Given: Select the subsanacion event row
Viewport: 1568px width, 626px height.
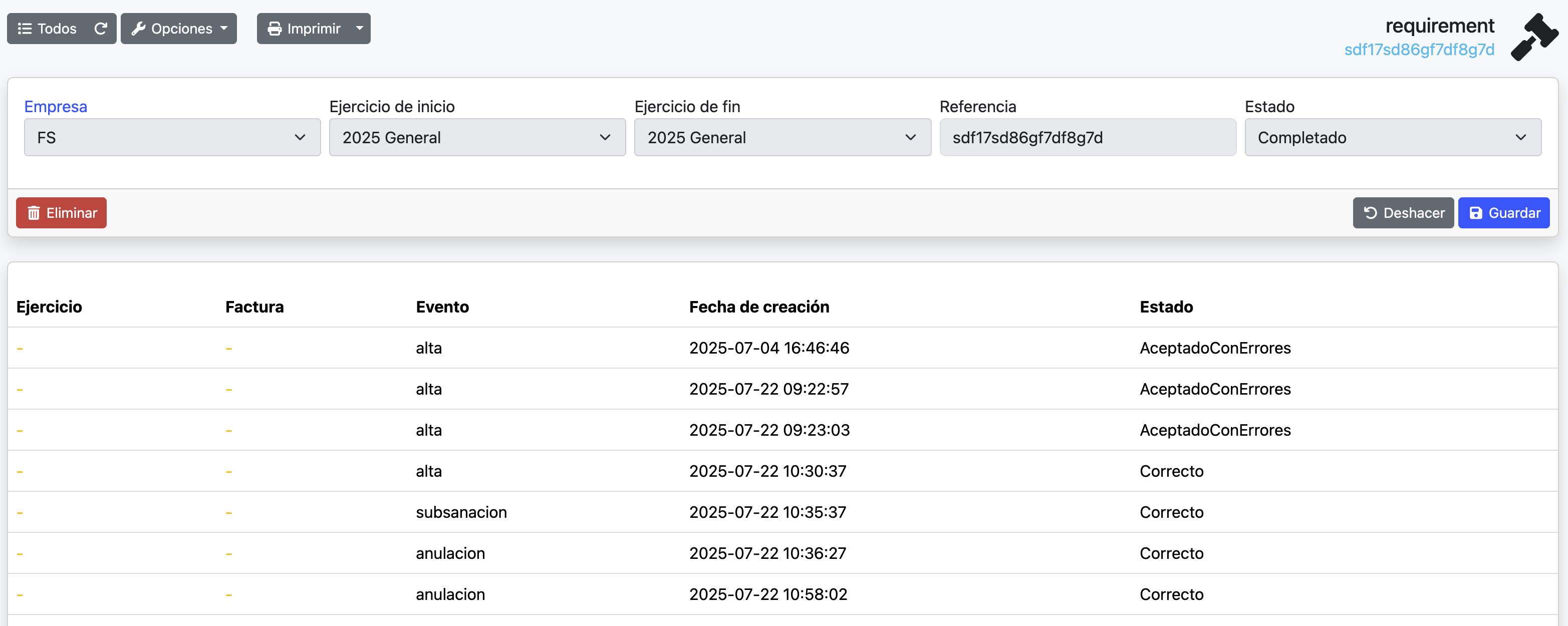Looking at the screenshot, I should click(x=461, y=512).
